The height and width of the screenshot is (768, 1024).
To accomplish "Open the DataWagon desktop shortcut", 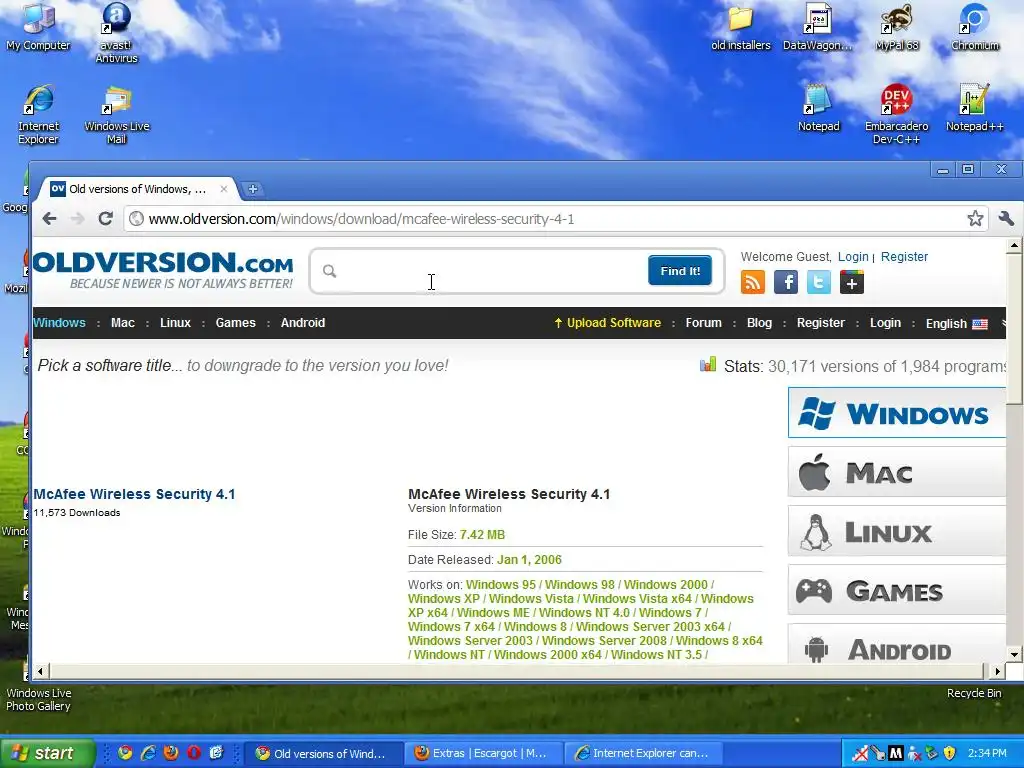I will (x=818, y=27).
